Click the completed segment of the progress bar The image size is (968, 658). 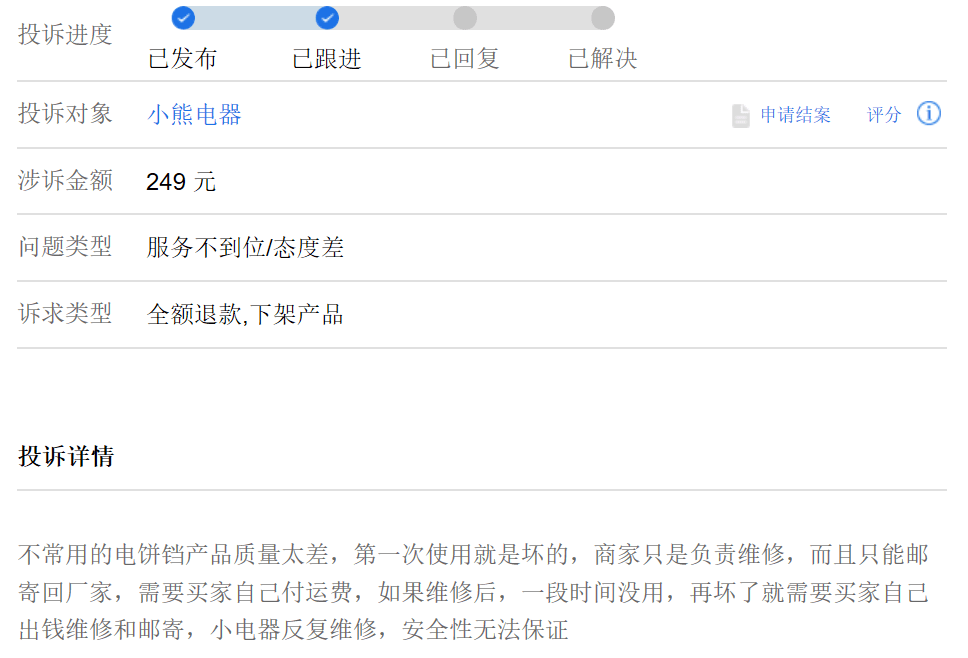point(255,17)
